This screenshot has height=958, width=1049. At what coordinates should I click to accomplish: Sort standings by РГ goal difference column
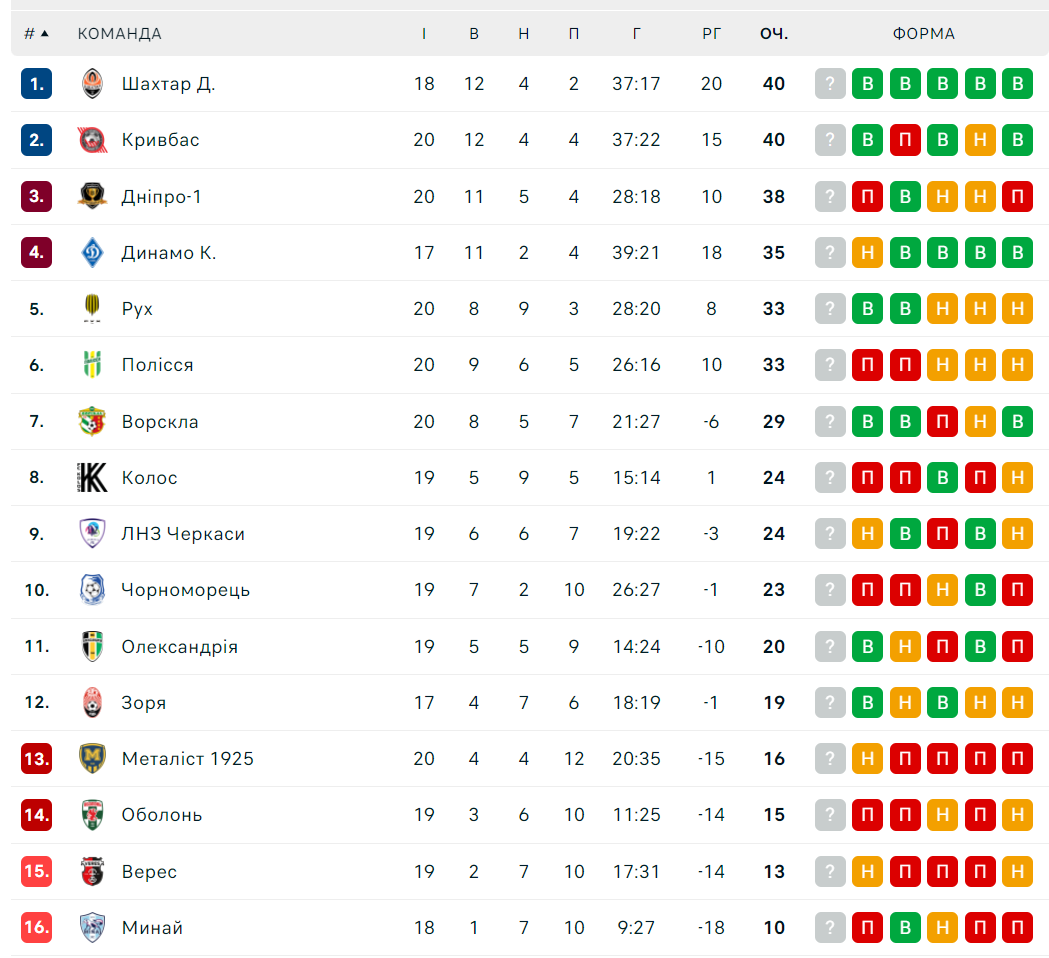click(711, 33)
